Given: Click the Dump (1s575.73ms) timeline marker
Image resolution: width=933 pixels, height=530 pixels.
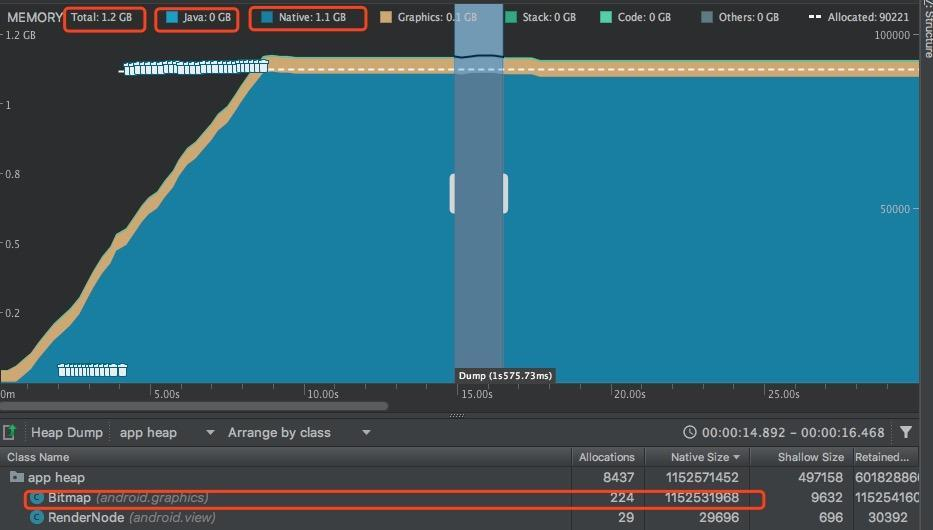Looking at the screenshot, I should coord(505,375).
